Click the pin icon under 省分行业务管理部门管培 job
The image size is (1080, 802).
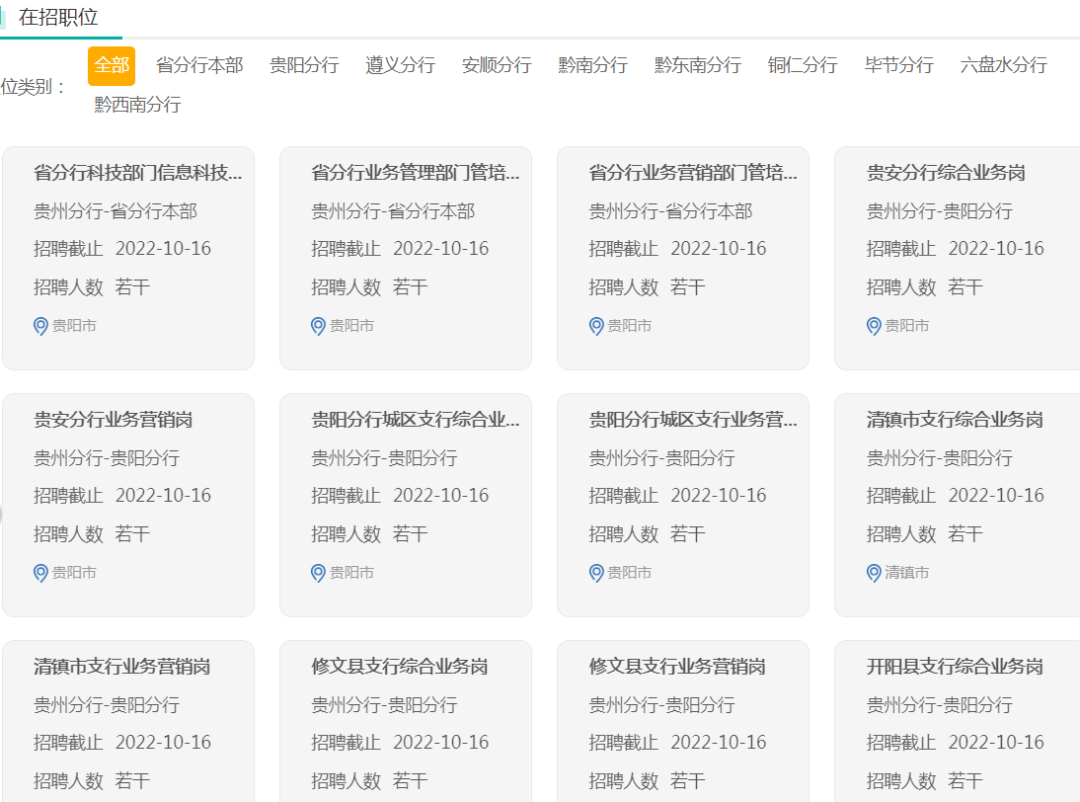[317, 326]
